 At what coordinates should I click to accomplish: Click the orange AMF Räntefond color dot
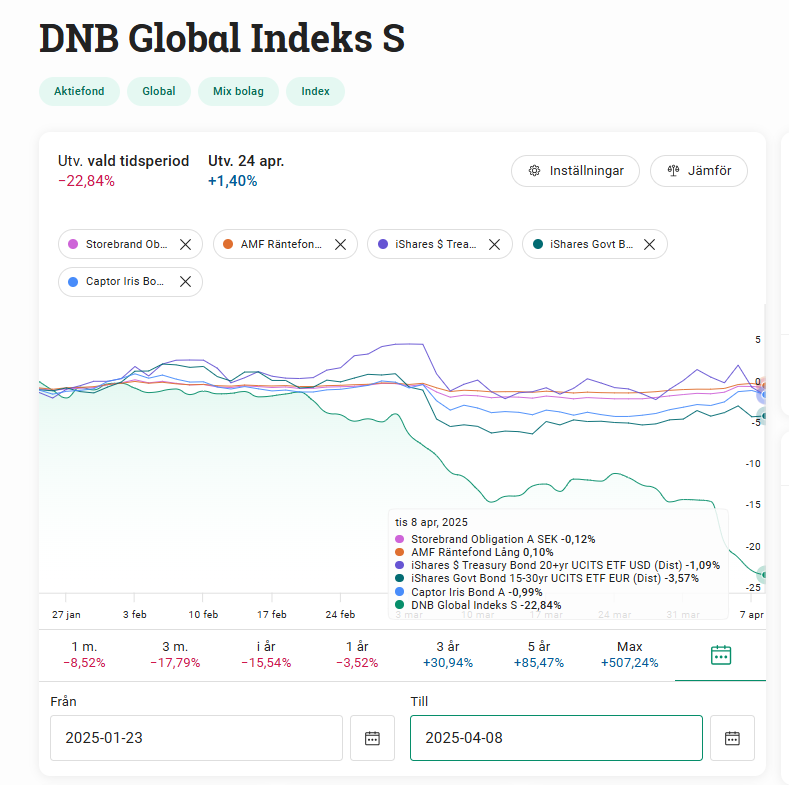228,244
